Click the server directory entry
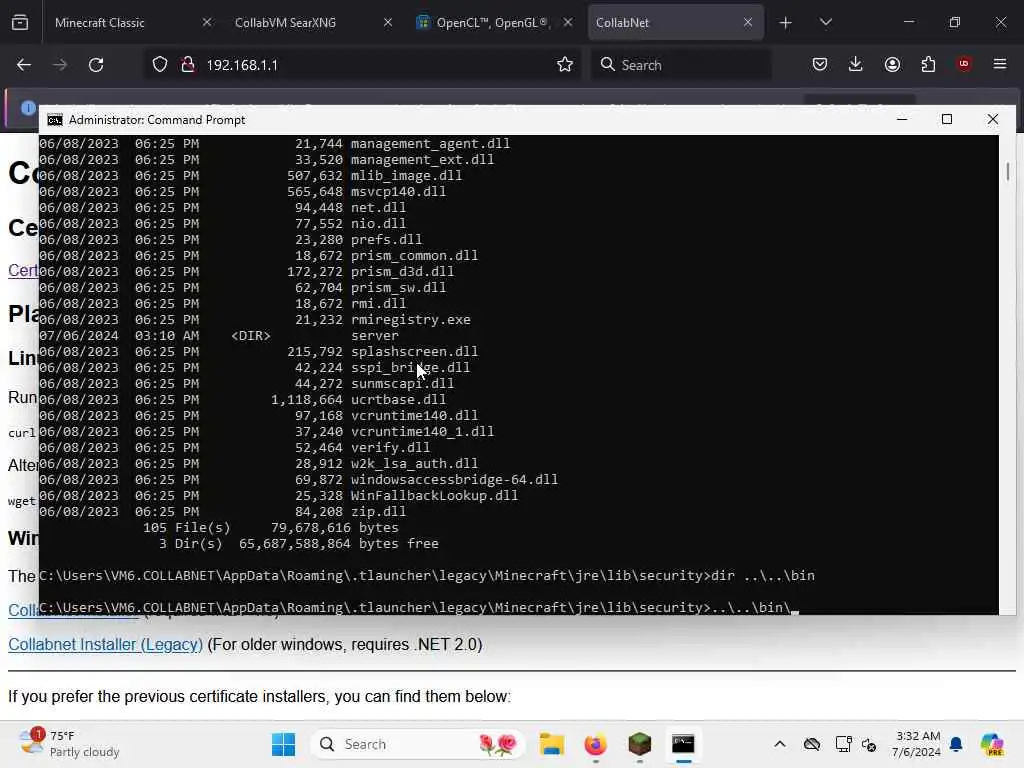The image size is (1024, 768). pos(375,336)
